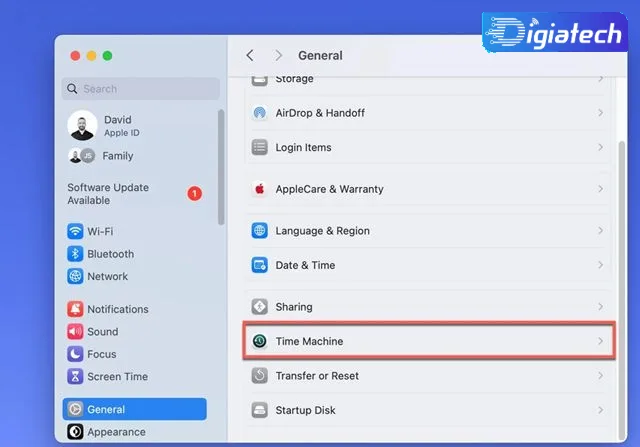Open Notifications settings label

click(x=118, y=309)
